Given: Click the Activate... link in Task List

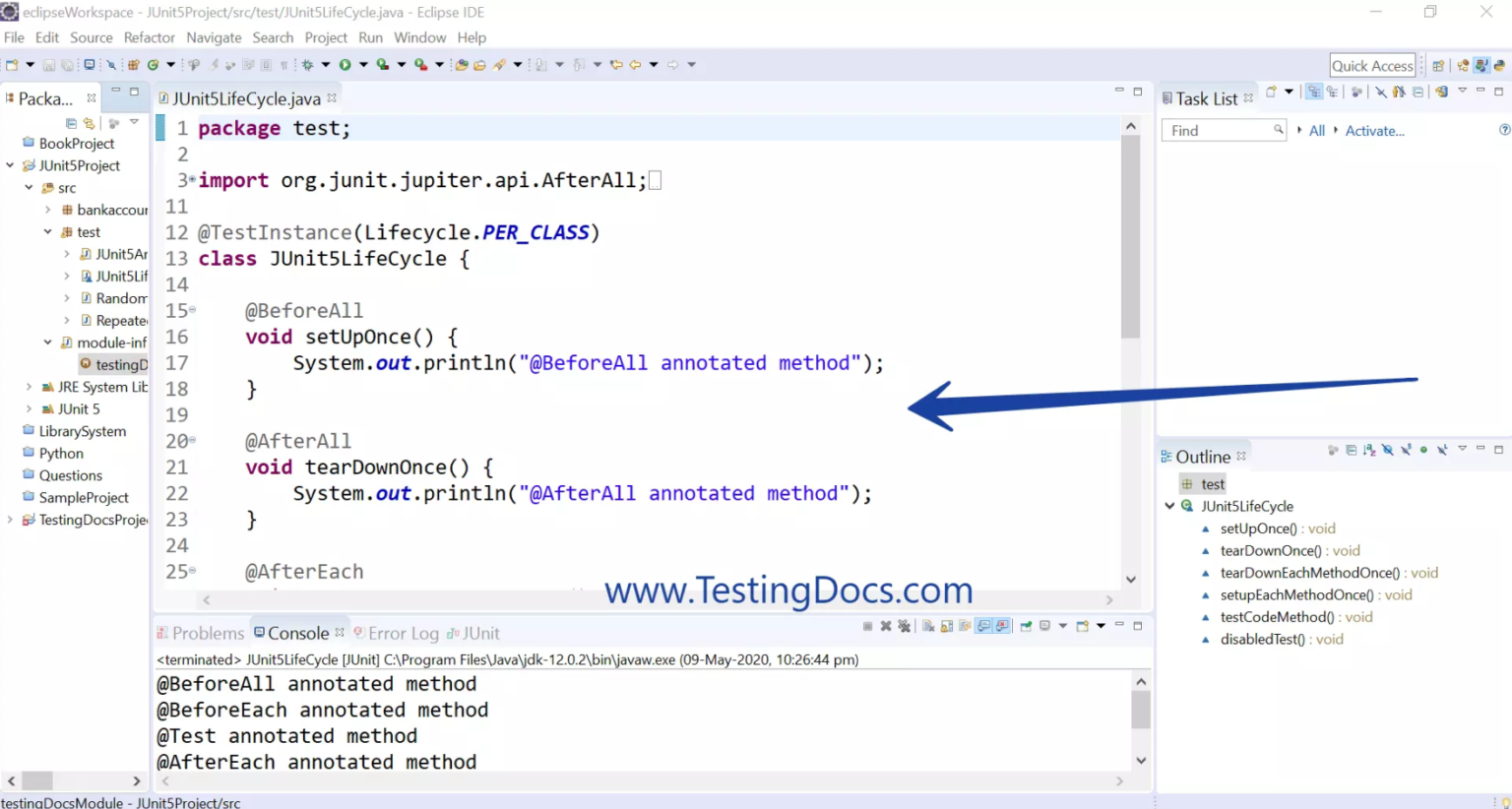Looking at the screenshot, I should [x=1374, y=131].
